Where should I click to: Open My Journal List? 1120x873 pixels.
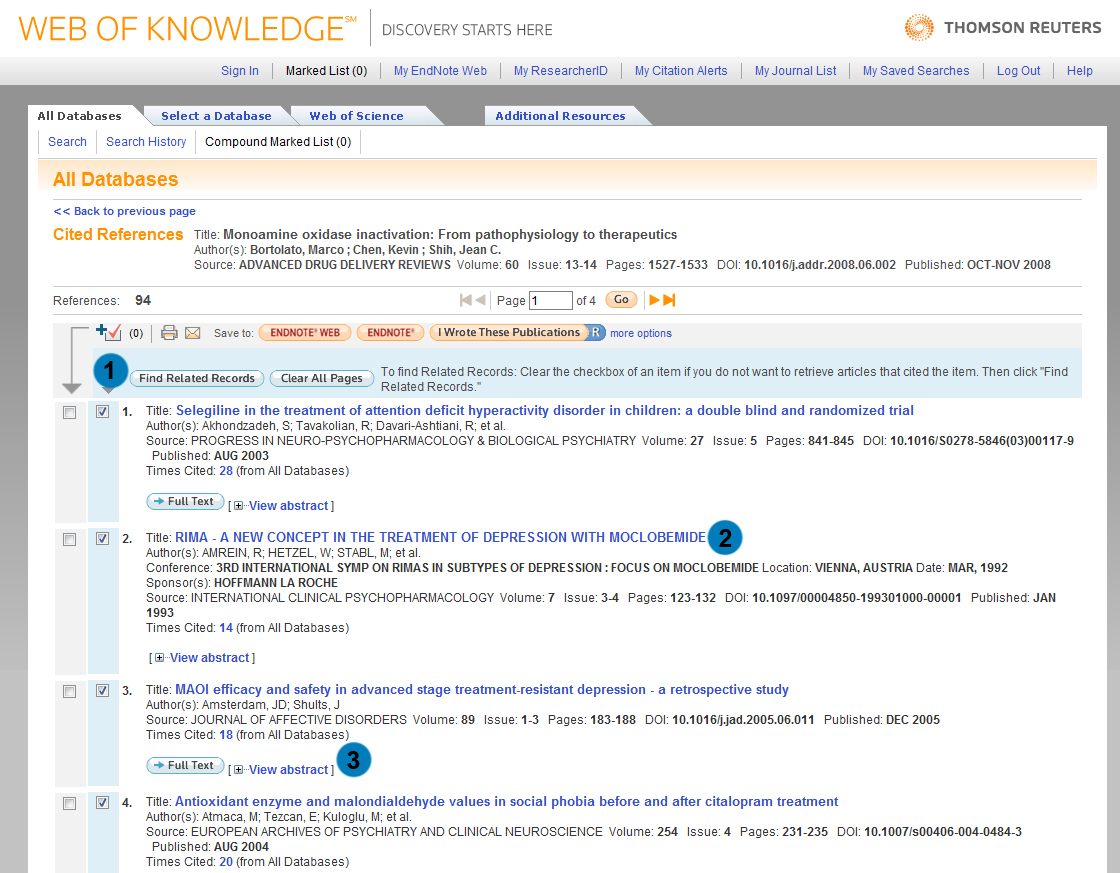[x=796, y=71]
